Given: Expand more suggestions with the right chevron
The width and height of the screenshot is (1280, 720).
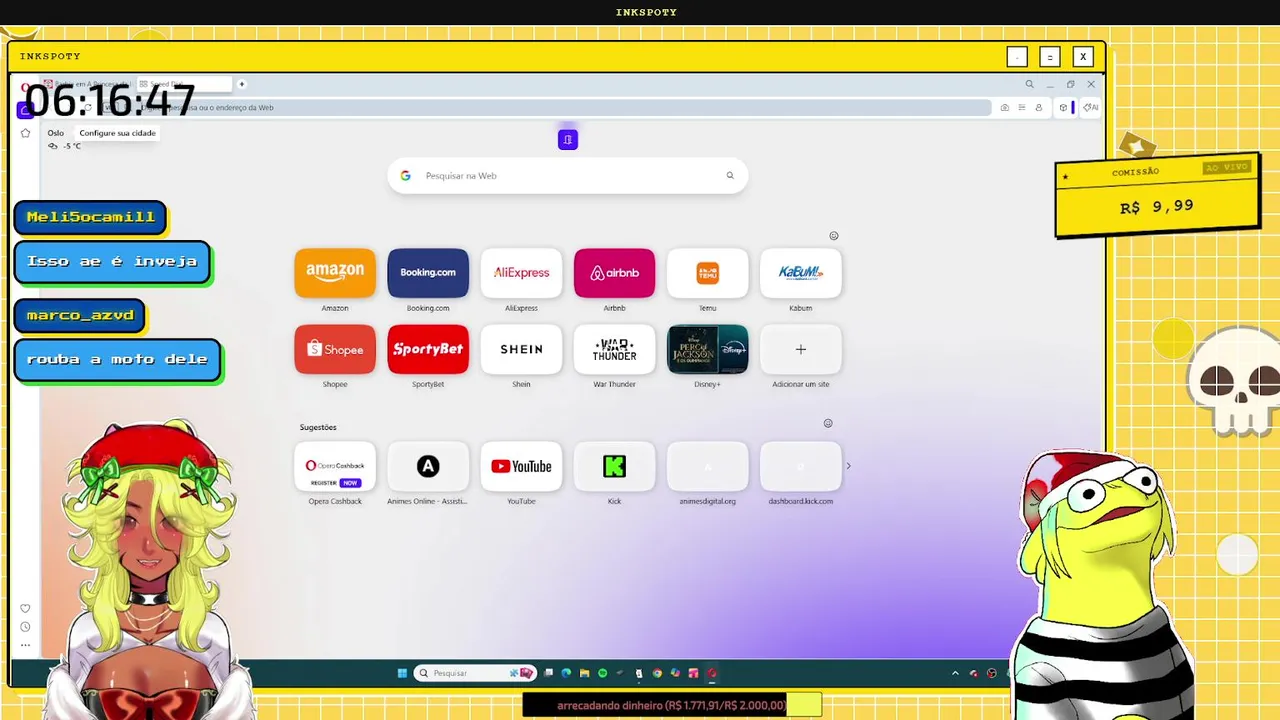Looking at the screenshot, I should [849, 466].
